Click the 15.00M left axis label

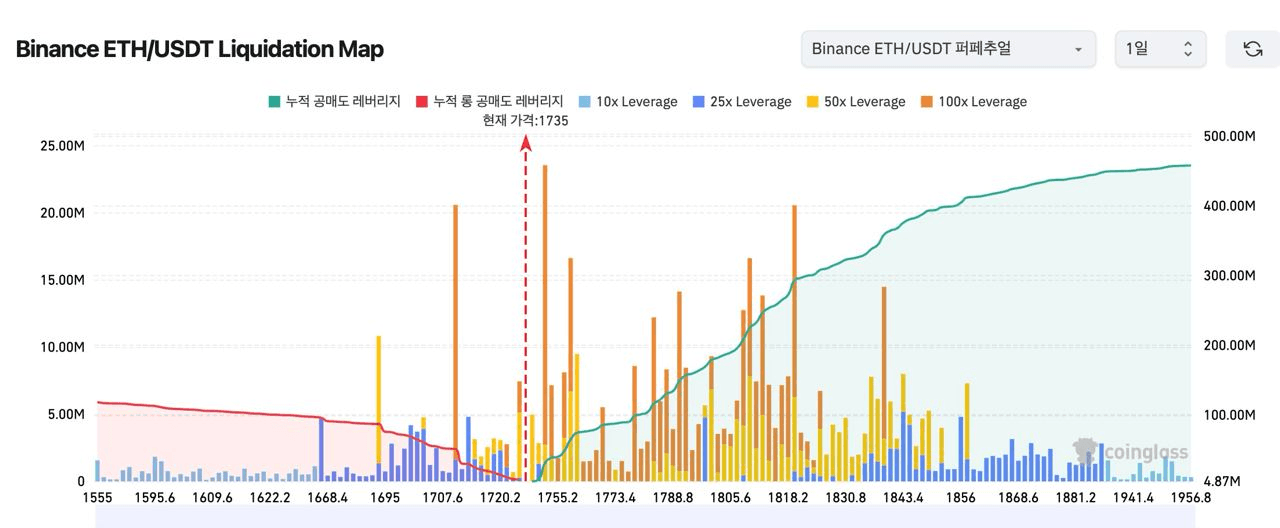[x=62, y=280]
